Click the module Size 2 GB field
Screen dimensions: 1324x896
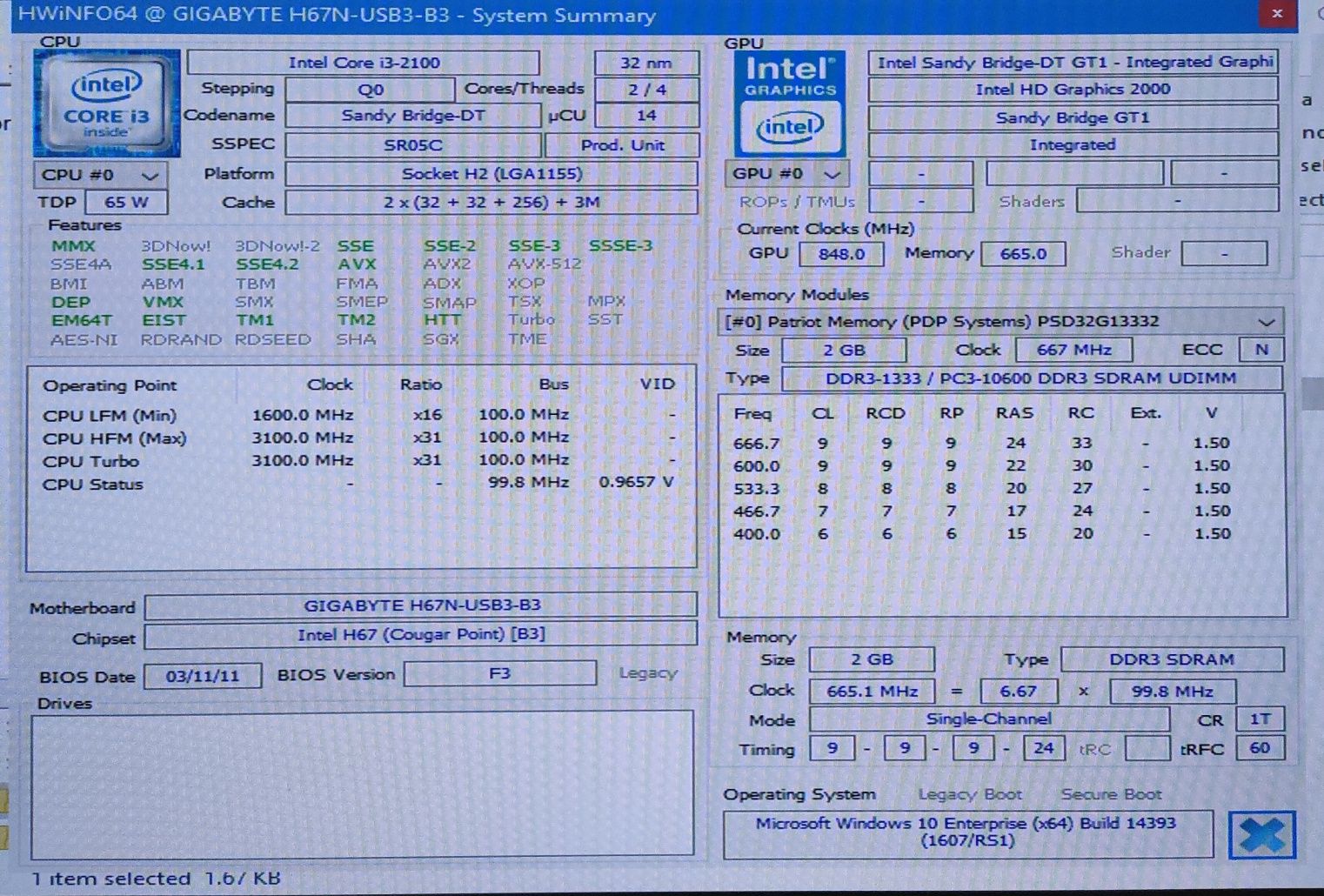pos(844,351)
